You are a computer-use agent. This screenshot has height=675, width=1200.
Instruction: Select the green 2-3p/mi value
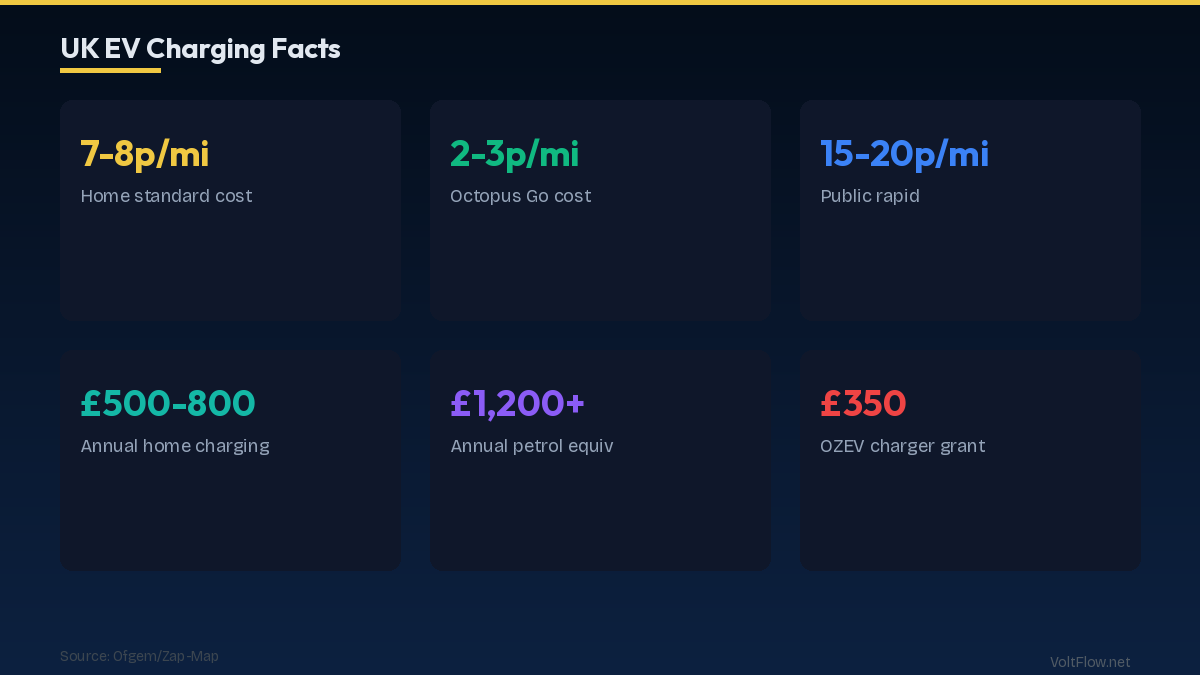coord(514,154)
